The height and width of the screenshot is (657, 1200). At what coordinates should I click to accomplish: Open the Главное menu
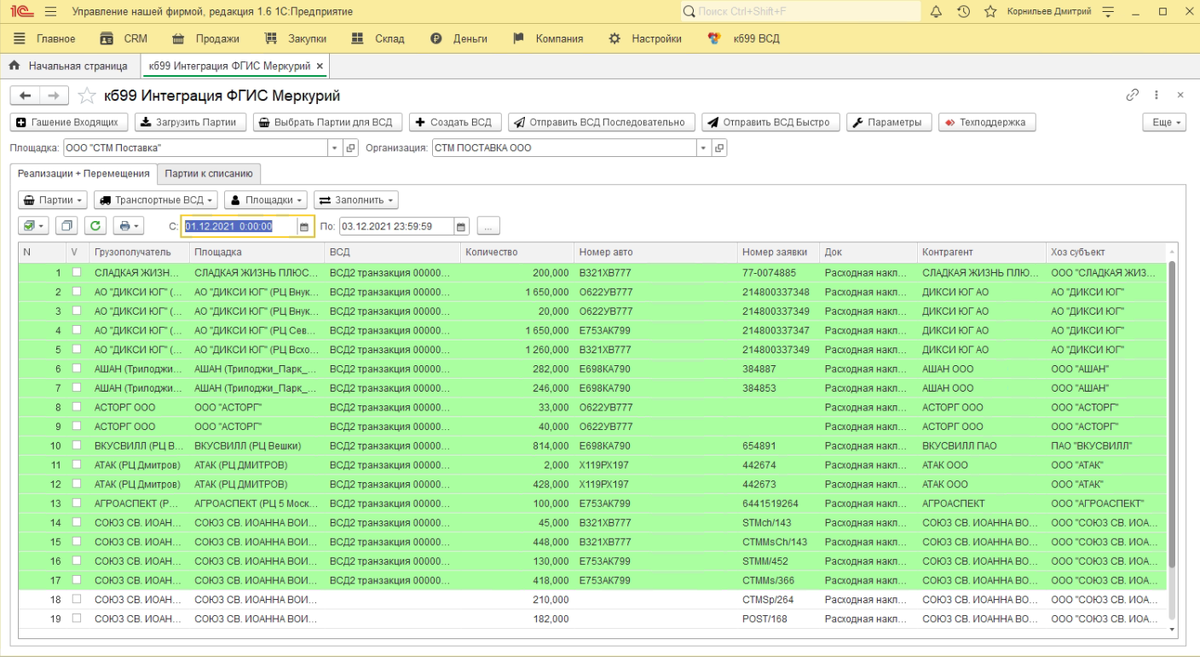(45, 39)
